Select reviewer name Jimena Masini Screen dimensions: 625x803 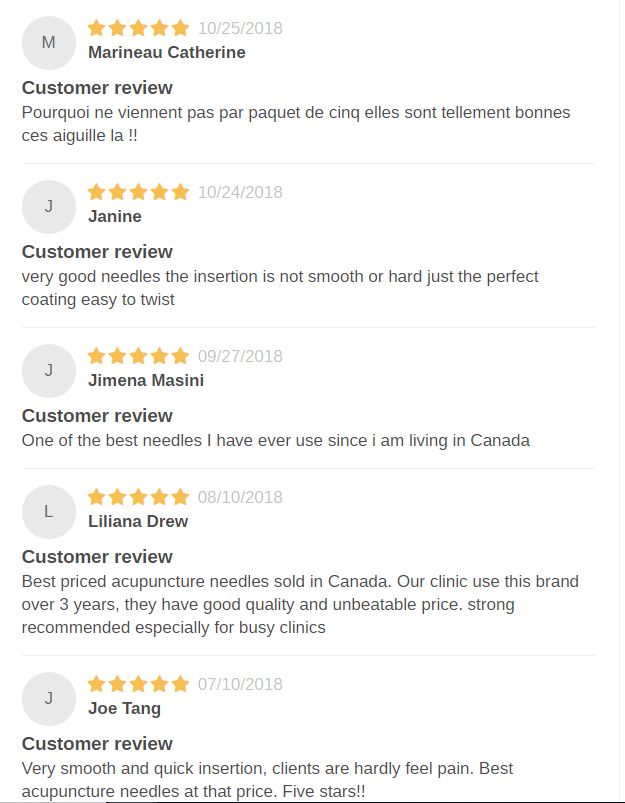point(146,380)
